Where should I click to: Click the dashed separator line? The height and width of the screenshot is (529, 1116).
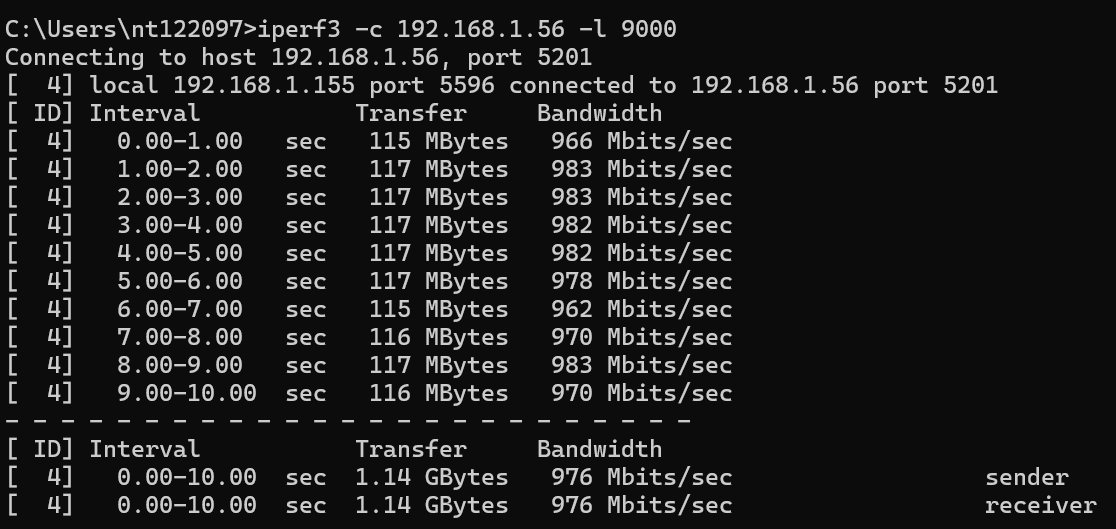[348, 421]
